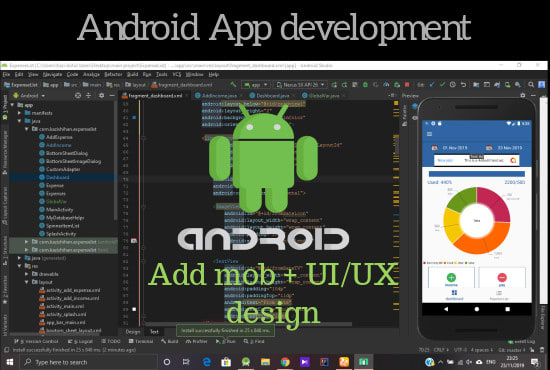This screenshot has height=370, width=550.
Task: Collapse the layout folder
Action: 27,282
